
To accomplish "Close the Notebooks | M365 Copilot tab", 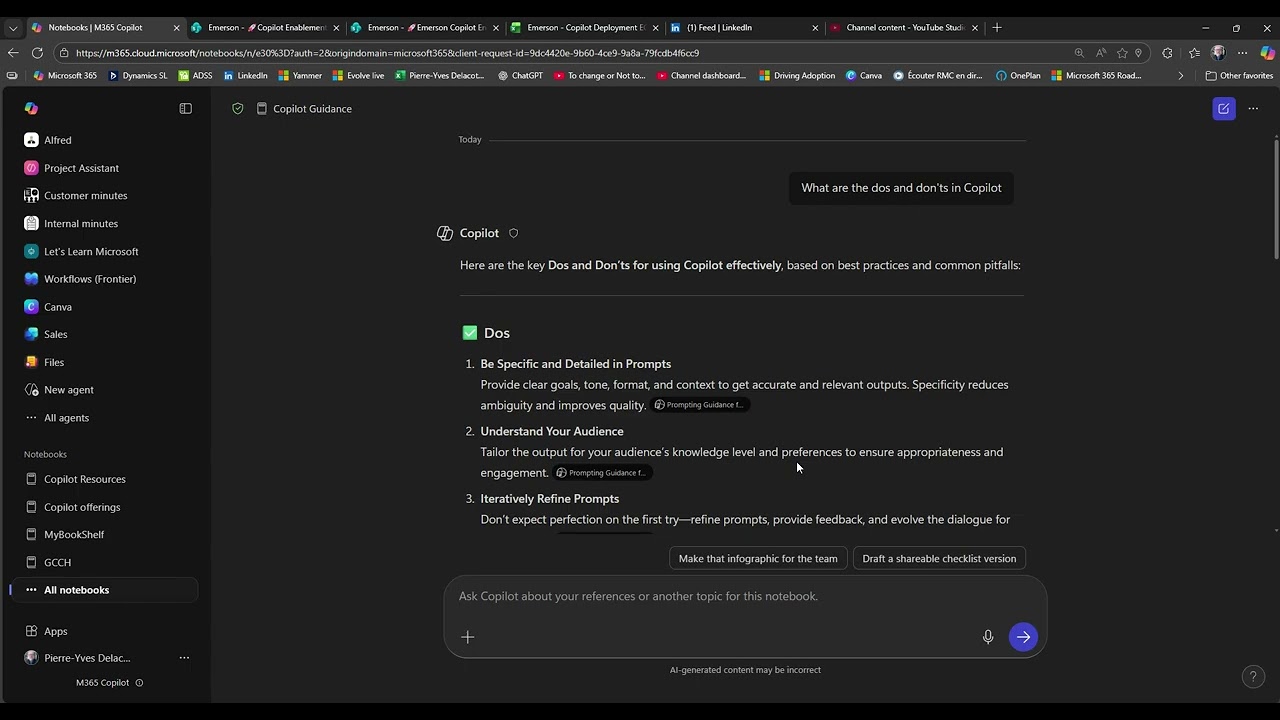I will pyautogui.click(x=176, y=28).
